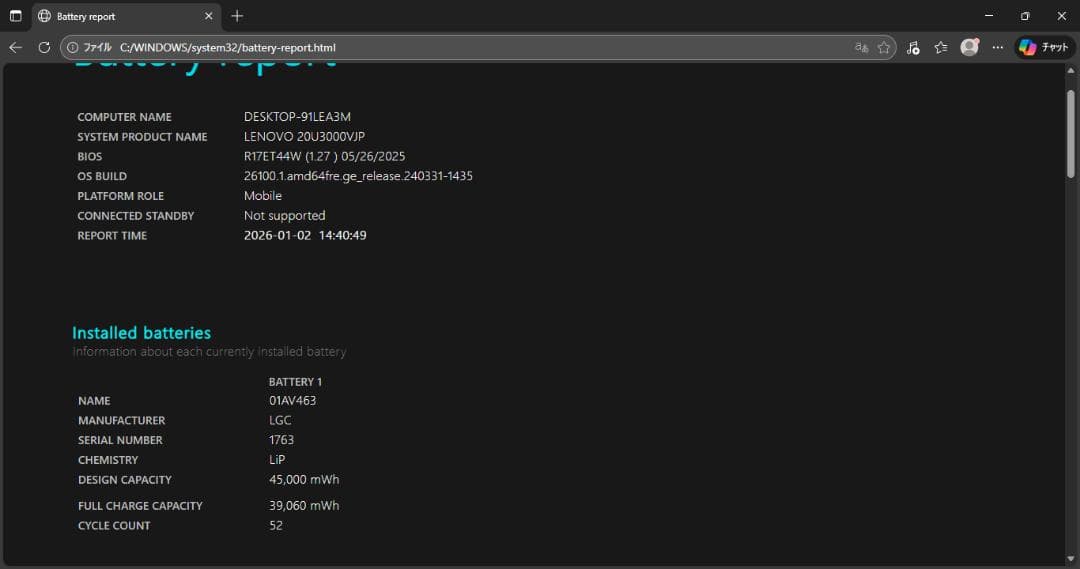Select platform role value Mobile
This screenshot has height=569, width=1080.
coord(262,196)
